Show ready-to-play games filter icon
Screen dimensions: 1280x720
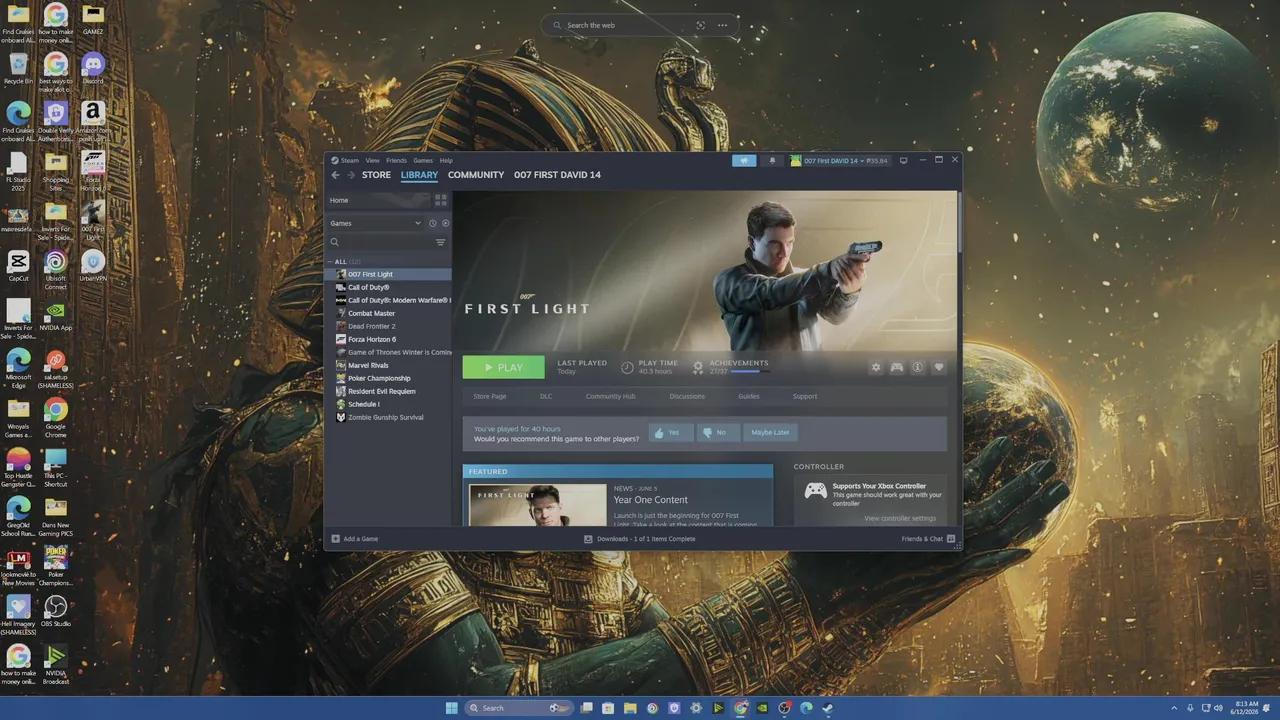445,223
